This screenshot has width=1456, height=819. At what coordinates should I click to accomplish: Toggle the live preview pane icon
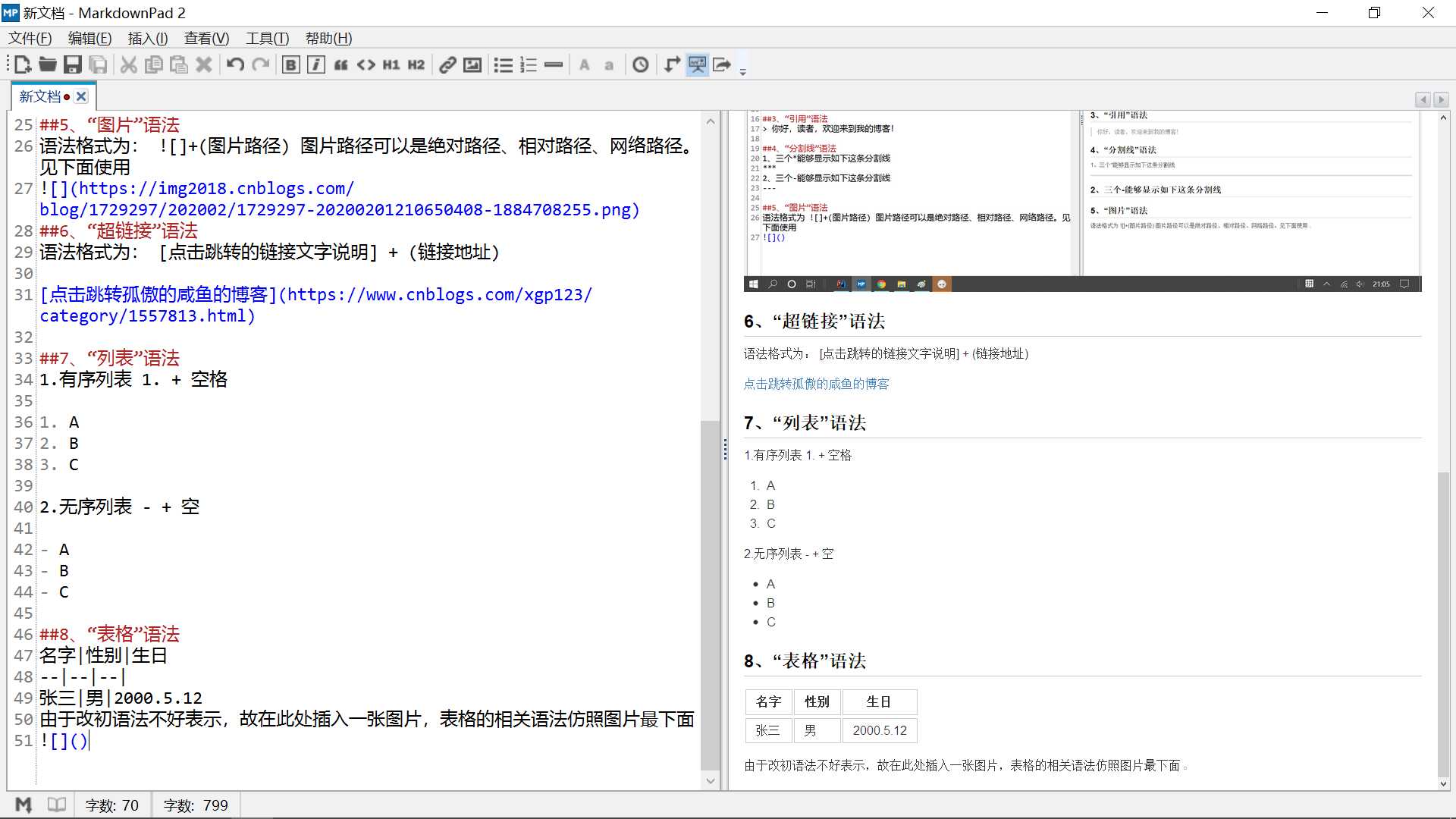point(697,64)
